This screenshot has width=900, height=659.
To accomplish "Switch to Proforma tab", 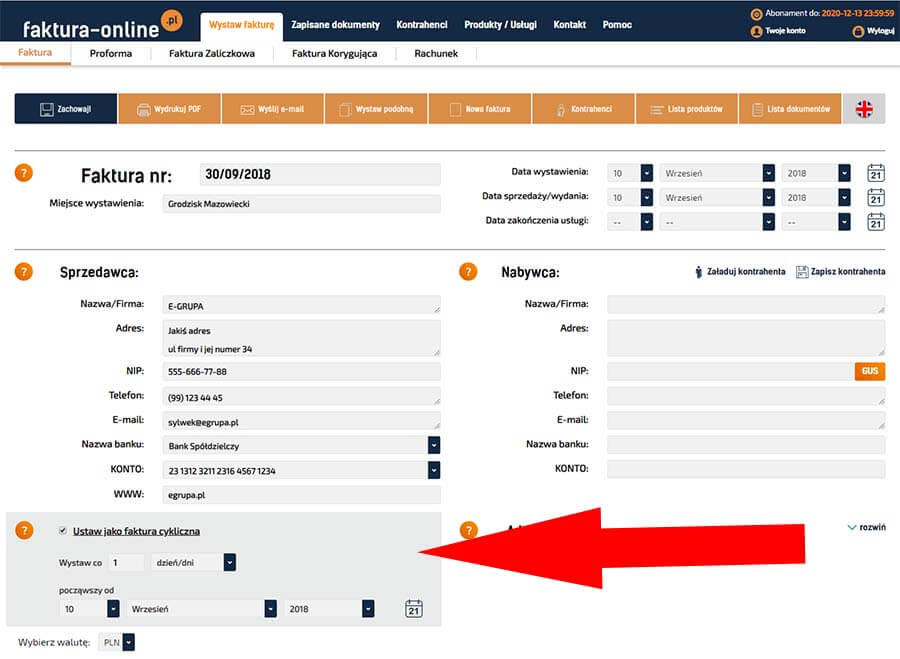I will click(x=111, y=53).
